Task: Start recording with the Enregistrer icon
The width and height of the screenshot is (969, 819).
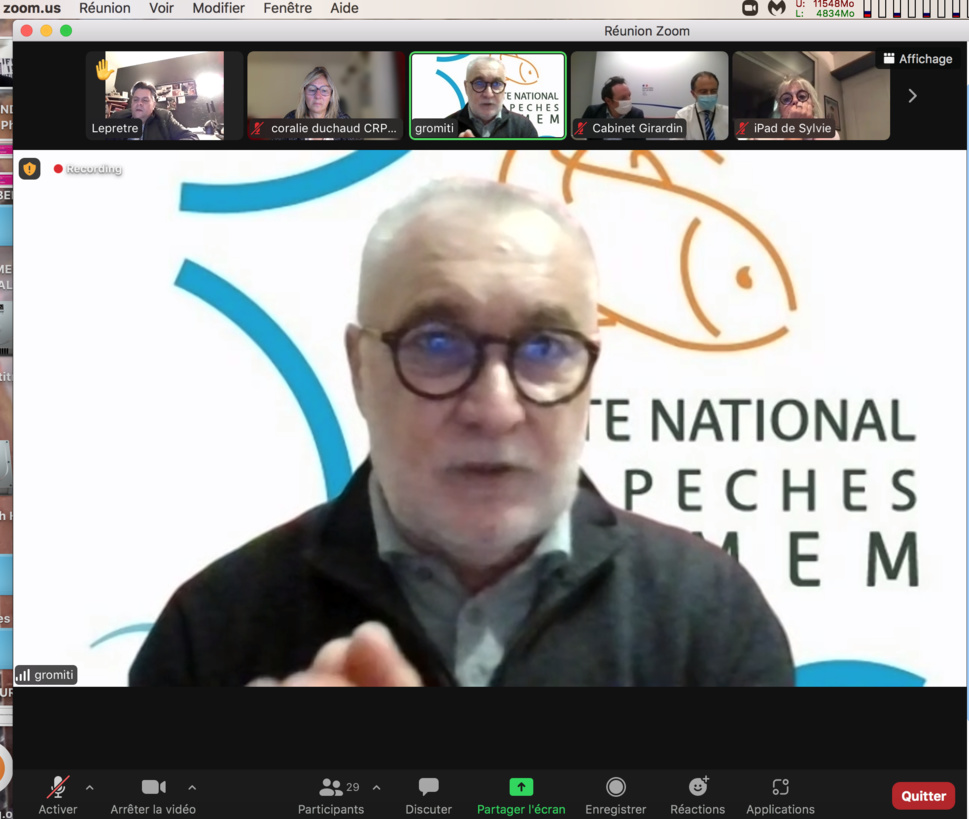Action: (x=616, y=788)
